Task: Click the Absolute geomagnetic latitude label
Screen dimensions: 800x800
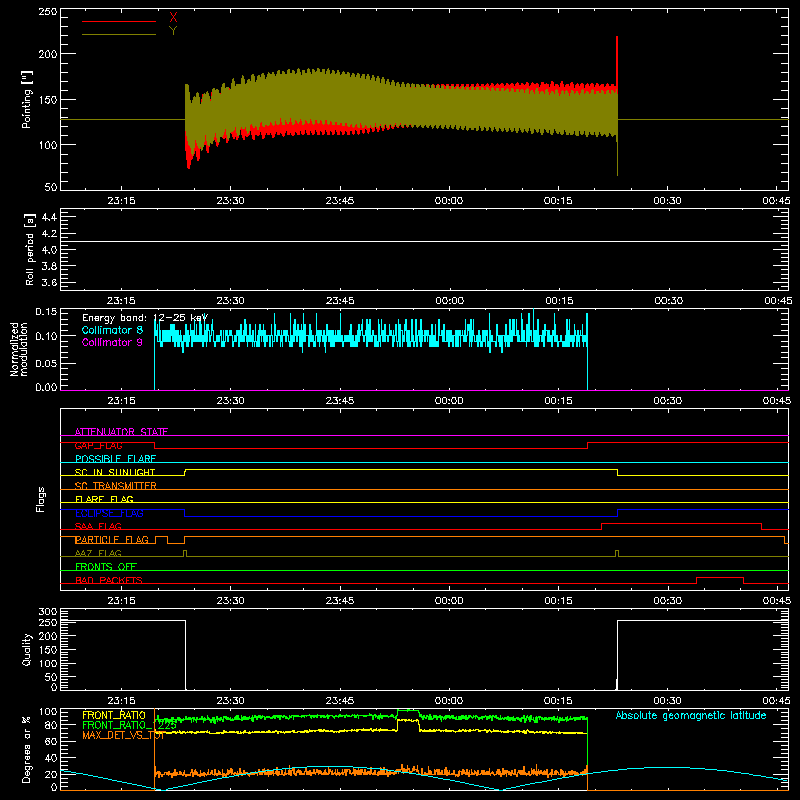Action: [691, 715]
